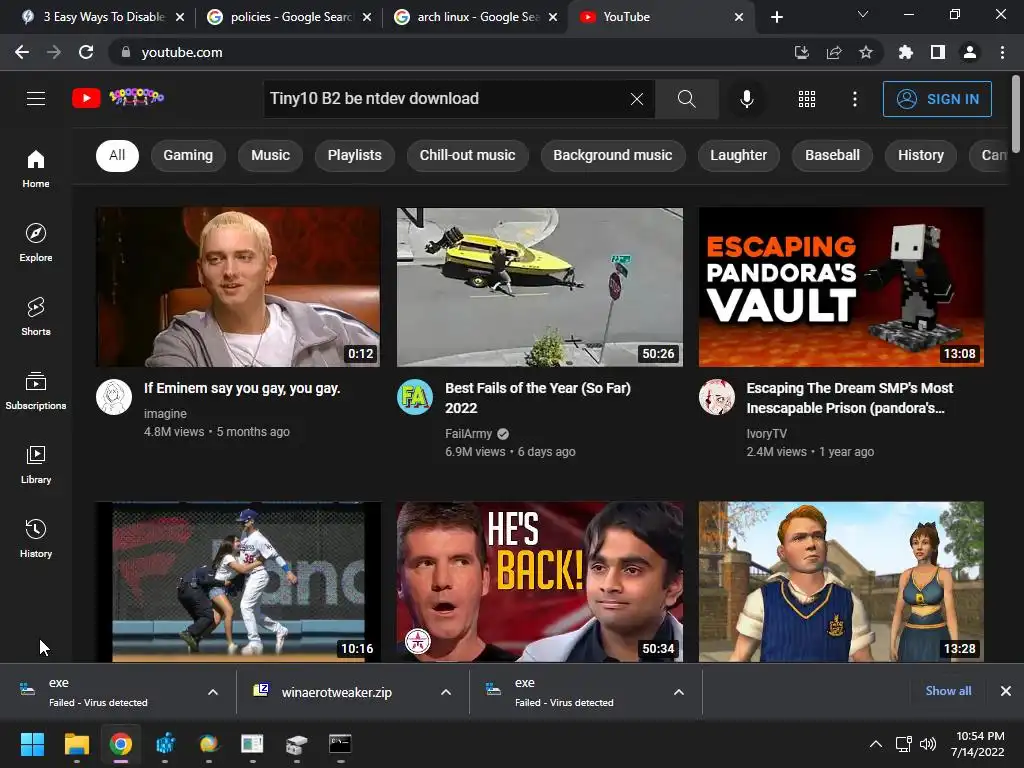Click the install/download page icon in address bar

[802, 52]
